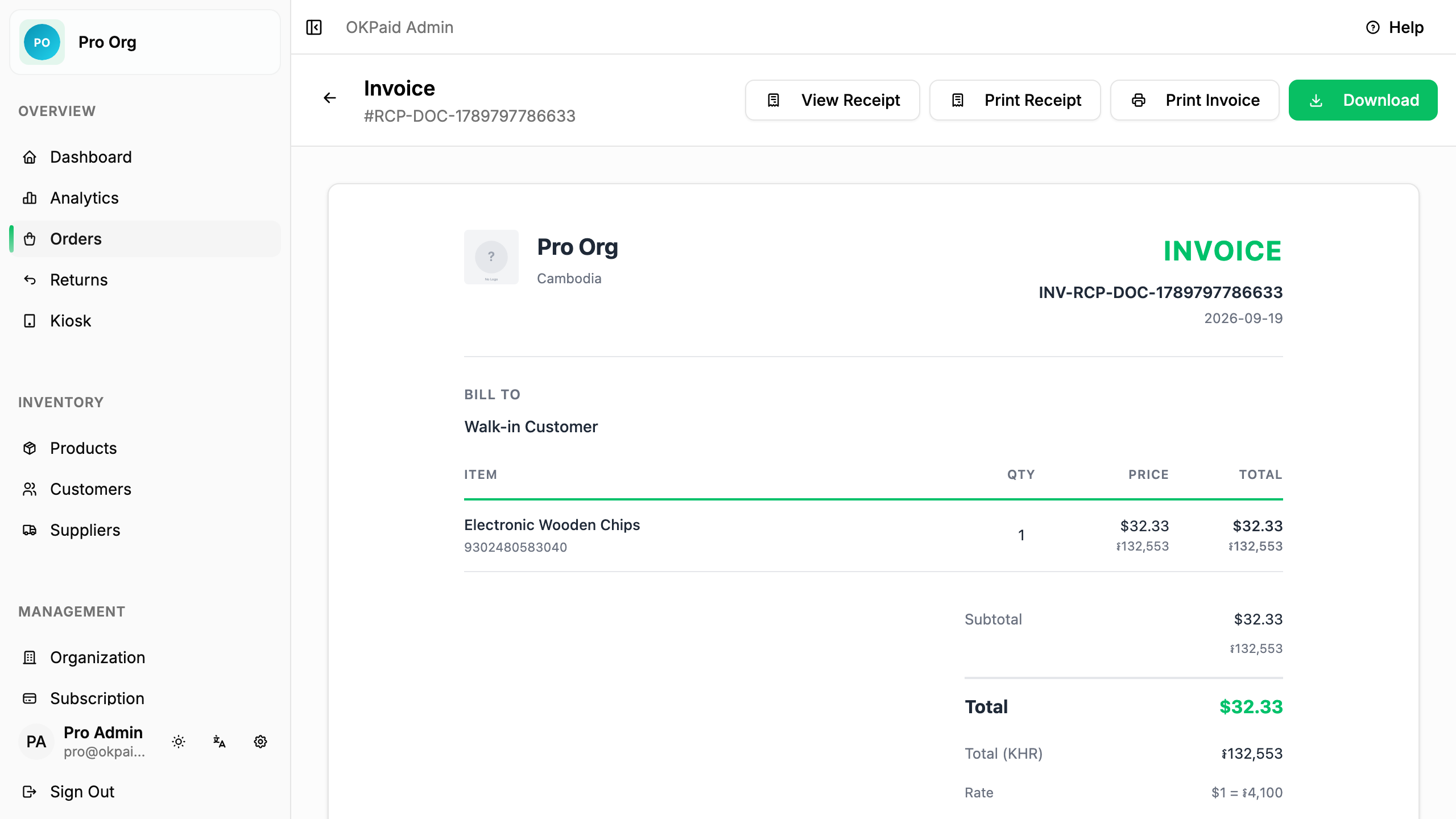1456x819 pixels.
Task: Click the Walk-in Customer text
Action: 531,427
